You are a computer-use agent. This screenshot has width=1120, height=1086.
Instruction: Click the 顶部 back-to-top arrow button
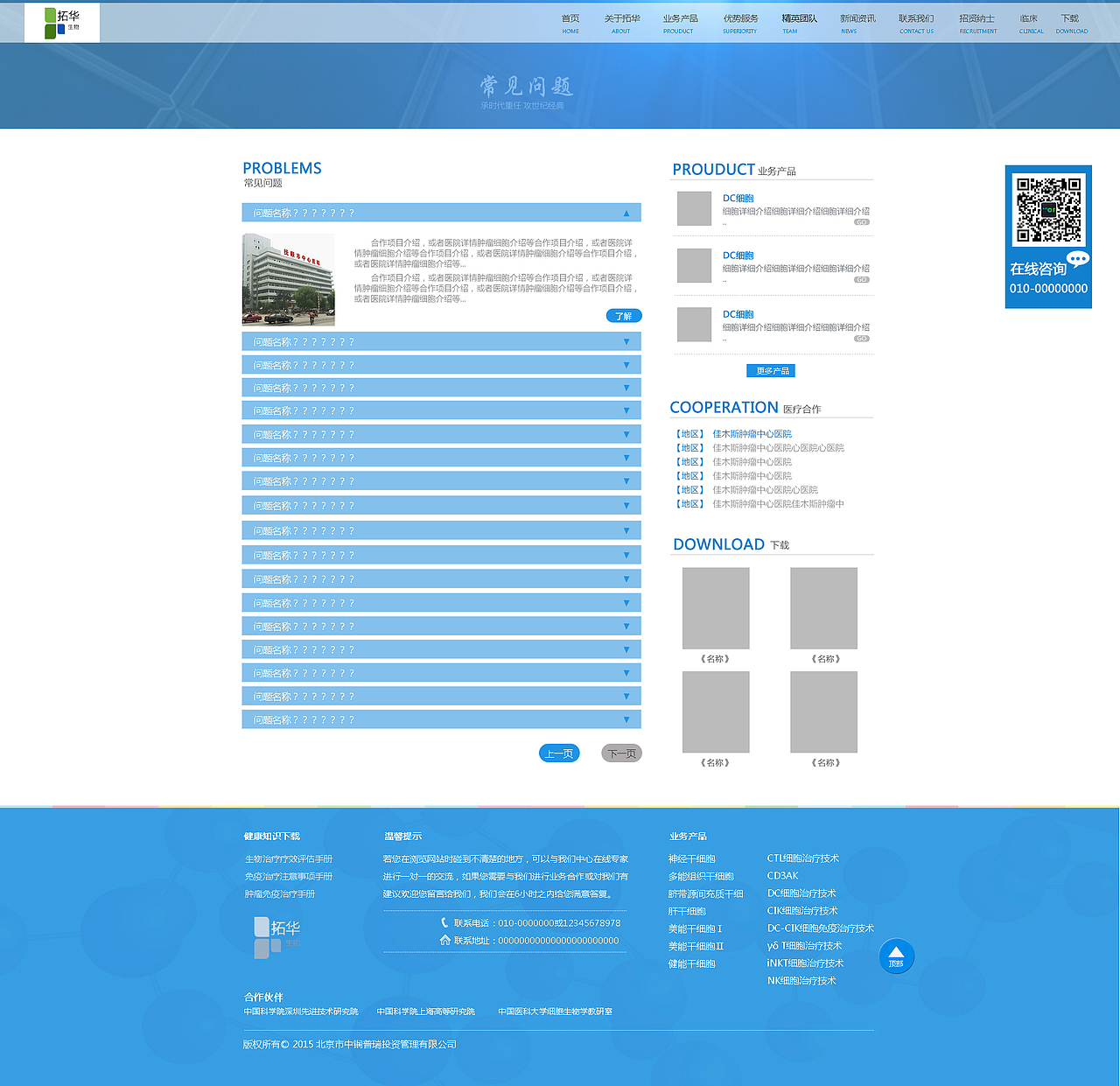point(897,956)
